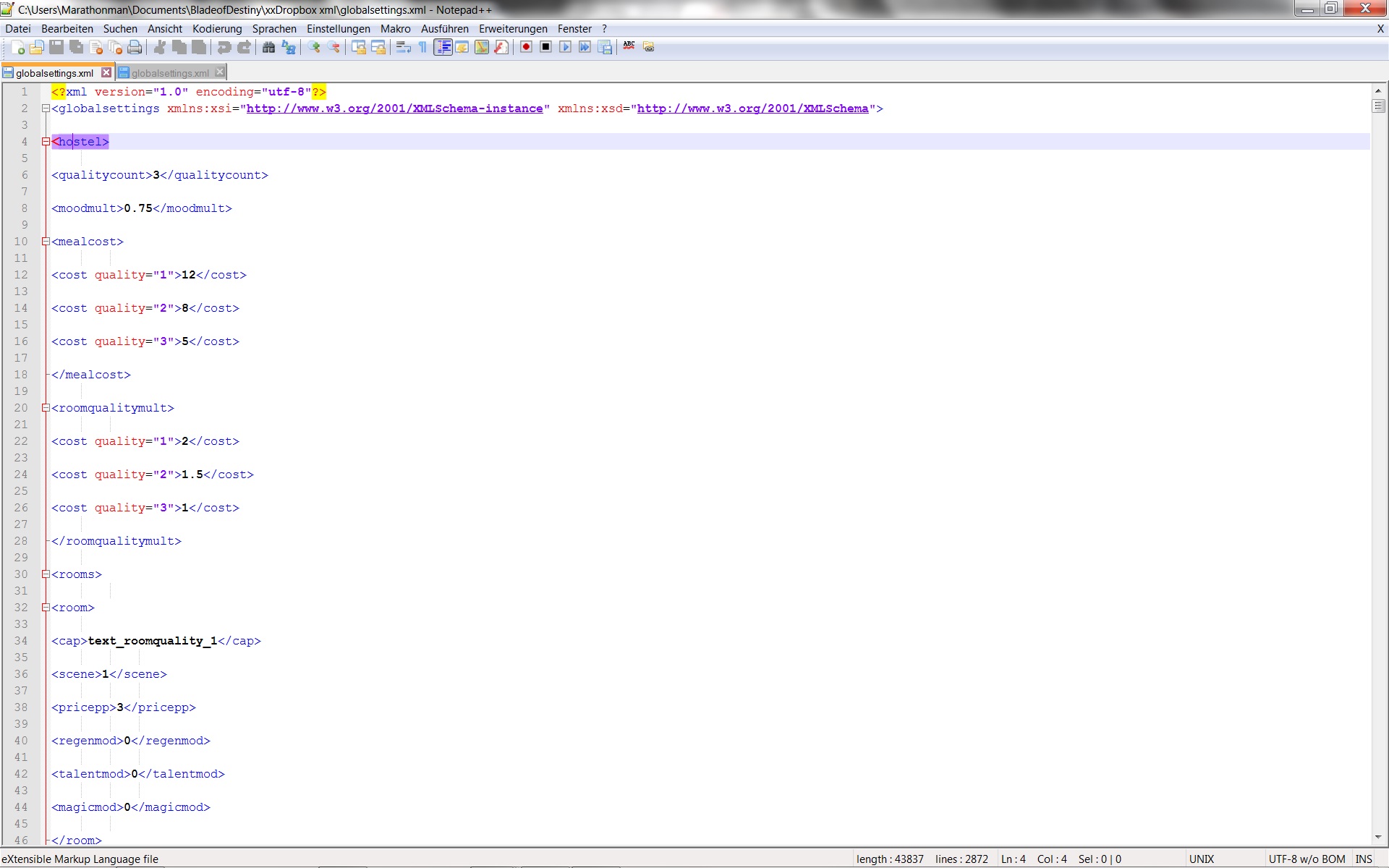Toggle the indent guide button
Image resolution: width=1389 pixels, height=868 pixels.
[x=443, y=48]
